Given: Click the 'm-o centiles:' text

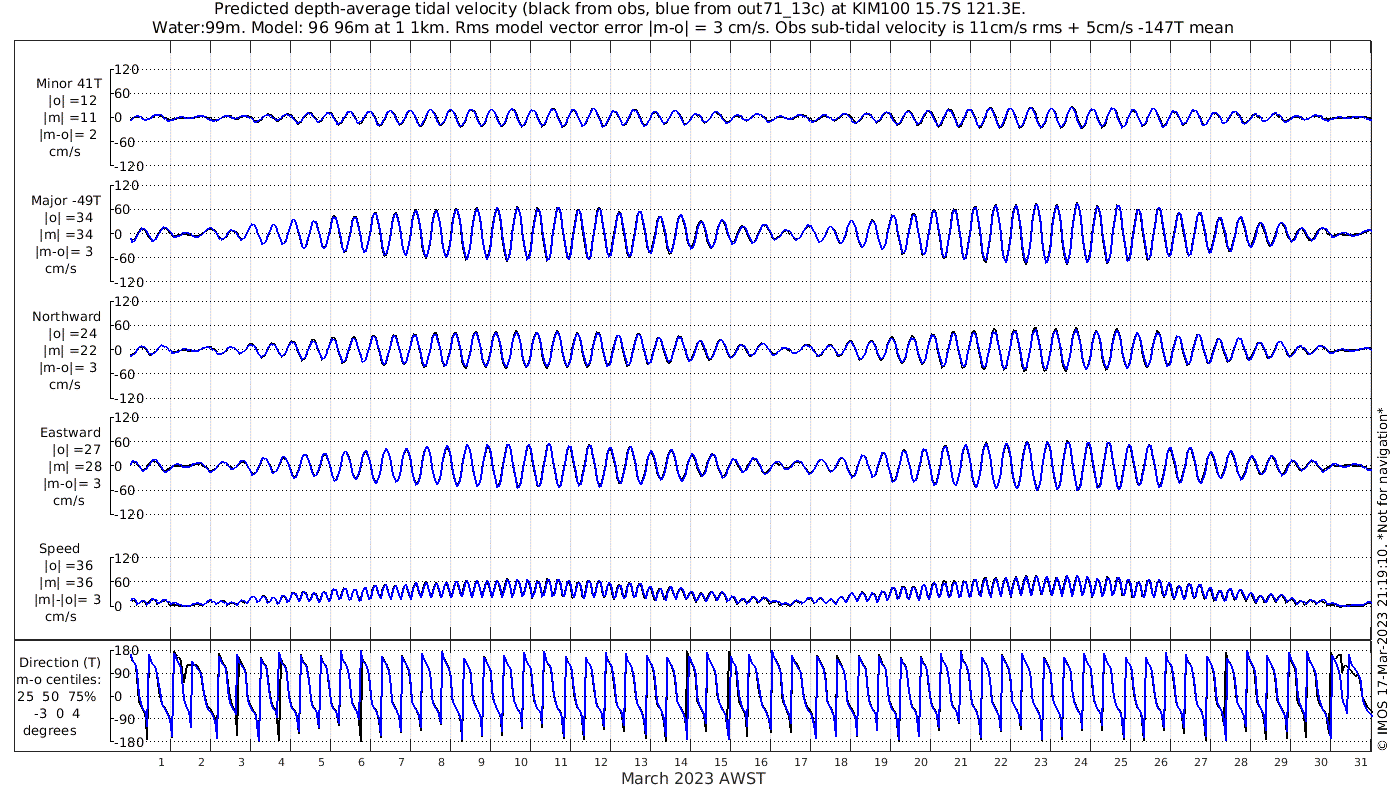Looking at the screenshot, I should (x=59, y=679).
